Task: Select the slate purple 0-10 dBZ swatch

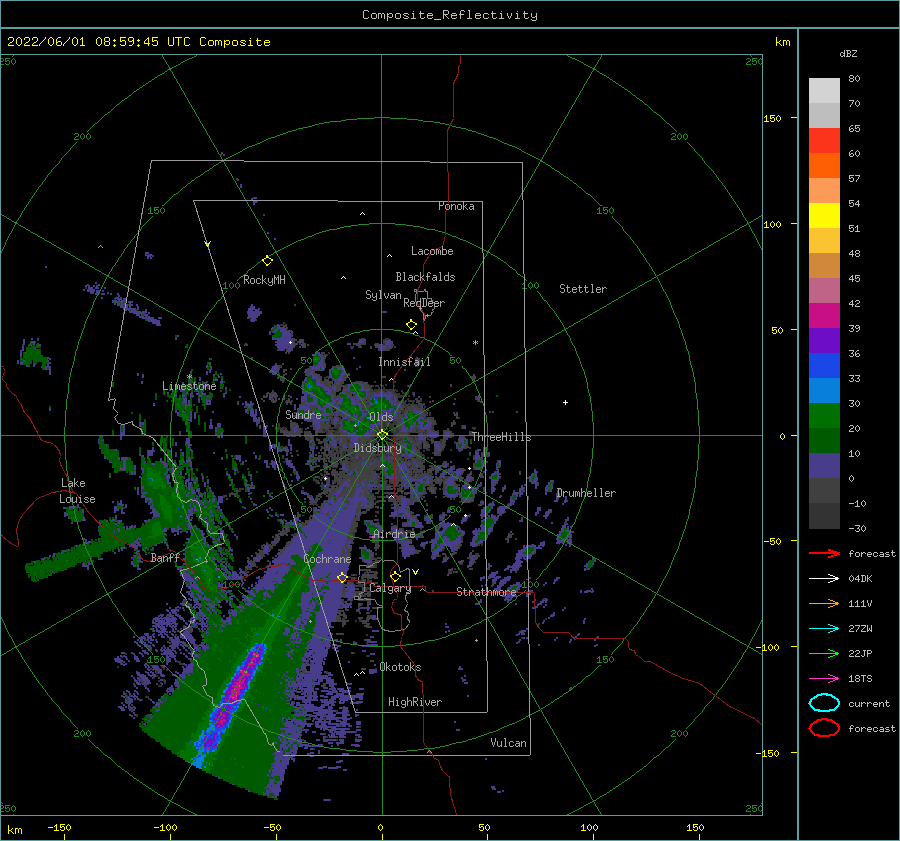Action: point(824,466)
